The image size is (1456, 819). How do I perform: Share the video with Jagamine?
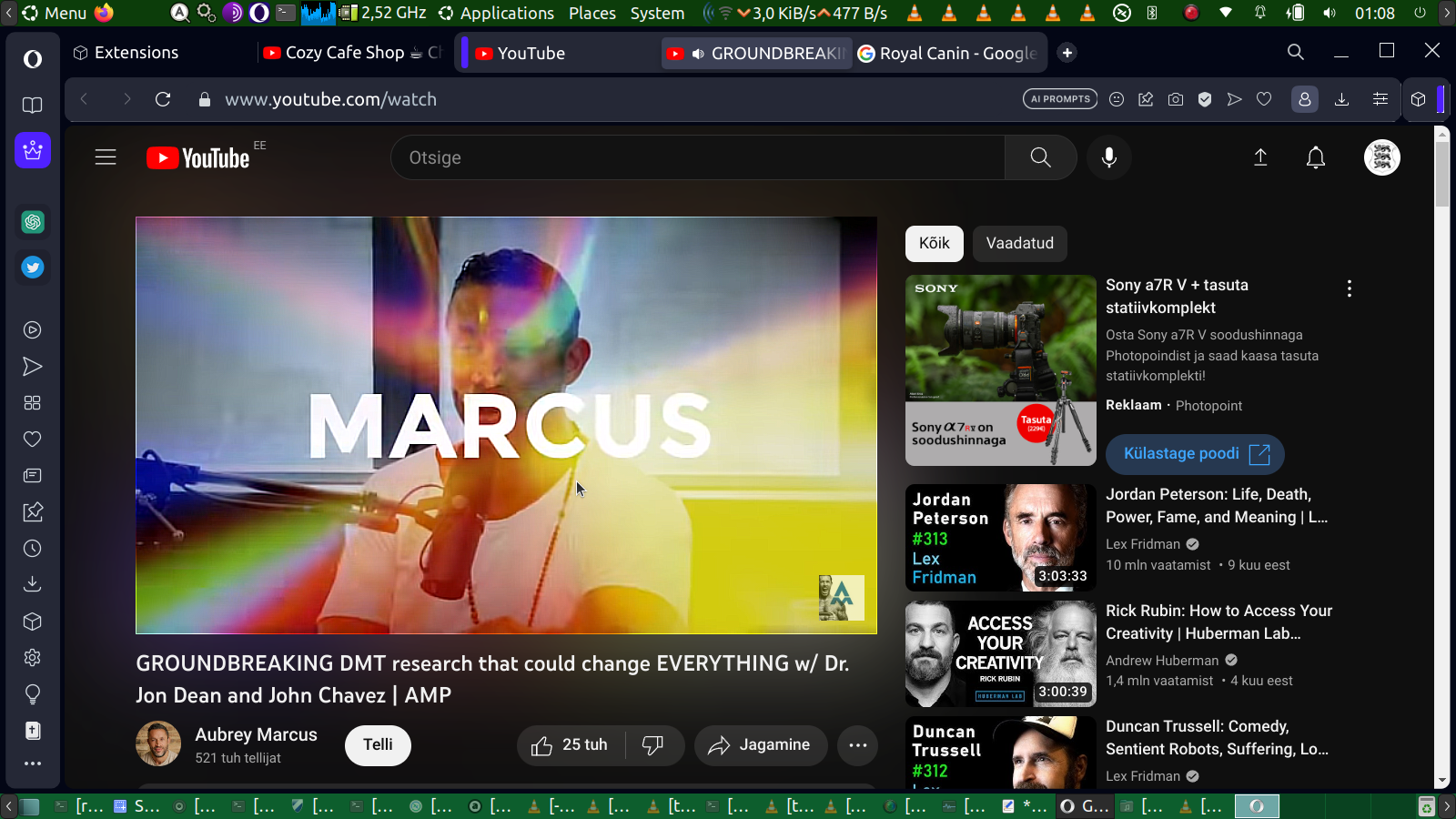point(761,745)
